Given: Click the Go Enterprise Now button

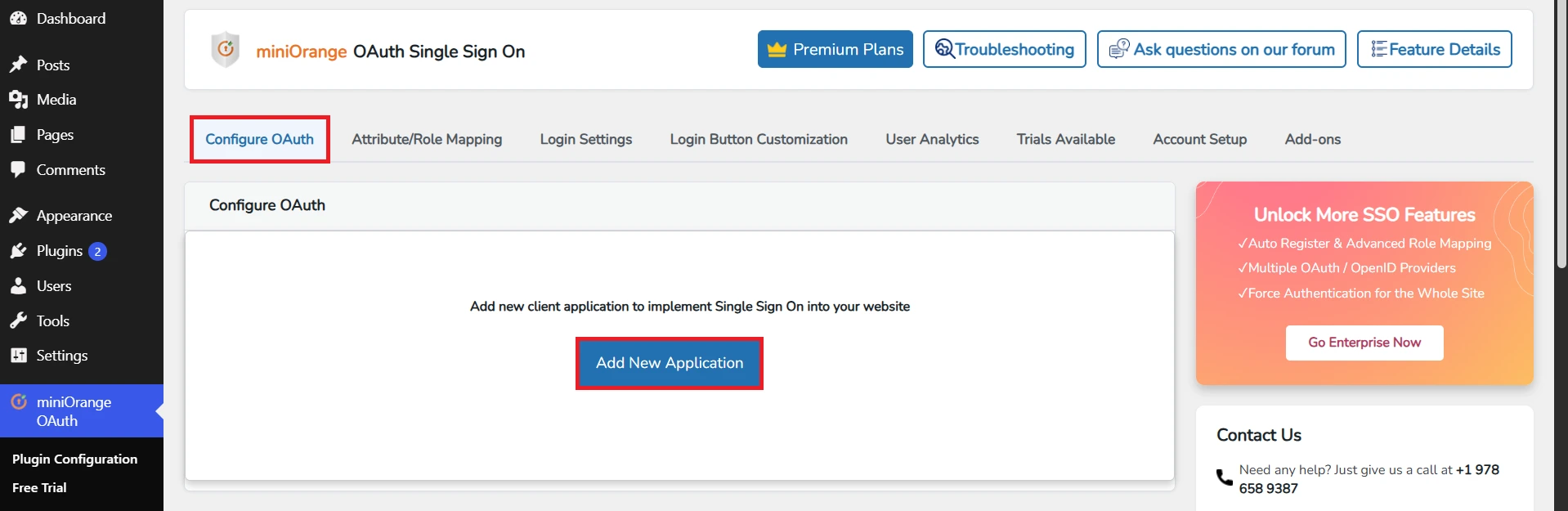Looking at the screenshot, I should [x=1364, y=343].
